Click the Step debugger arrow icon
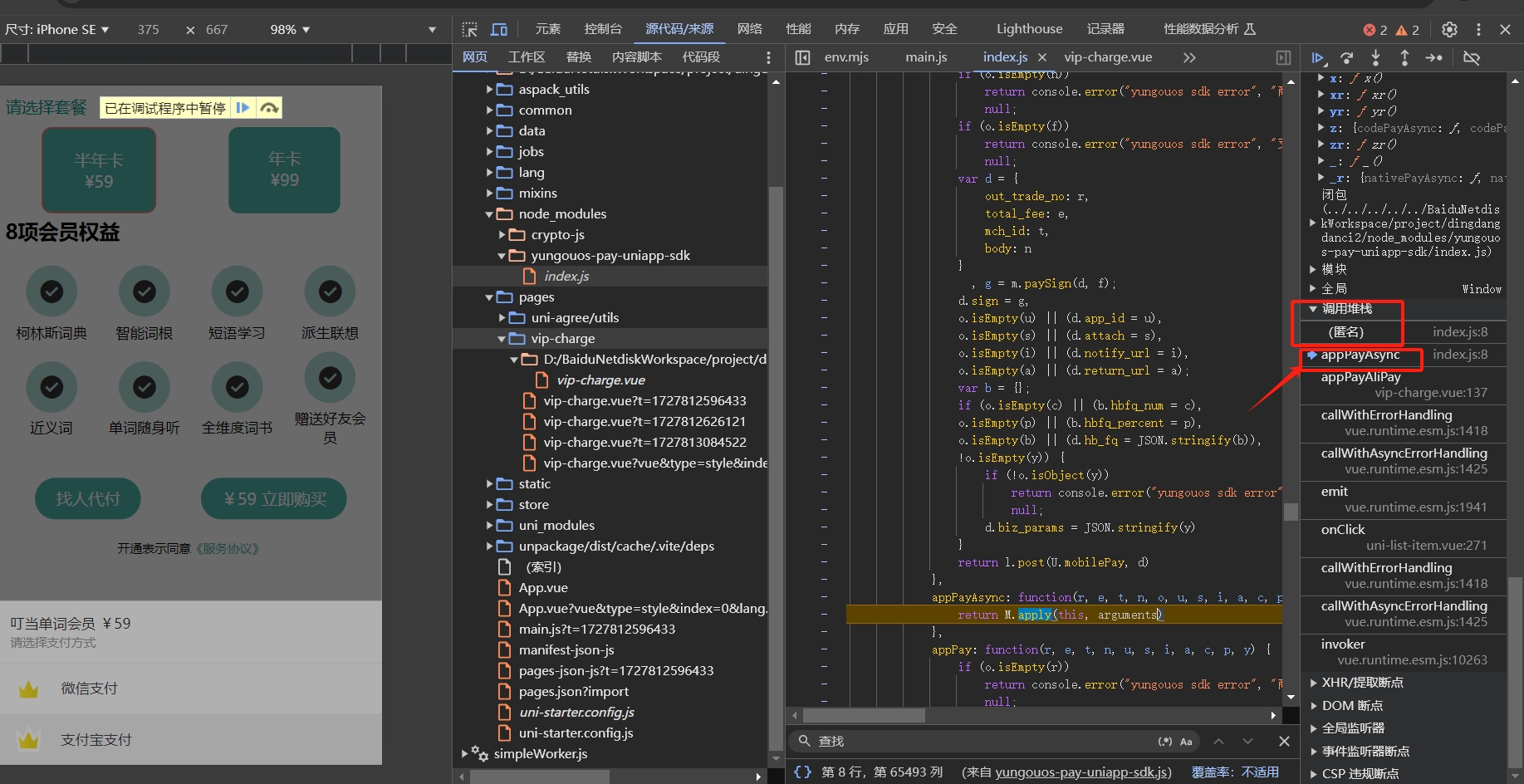The width and height of the screenshot is (1524, 784). [x=1434, y=57]
